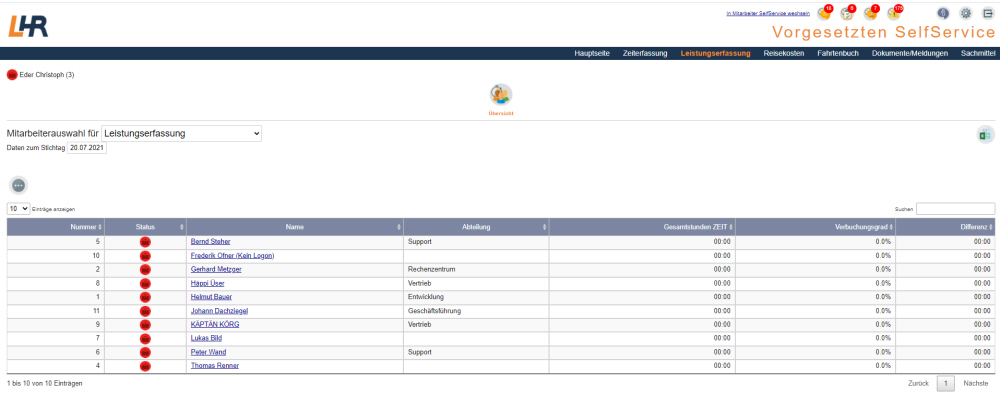Sort by Gesamtstunden ZEIT column

pos(642,227)
